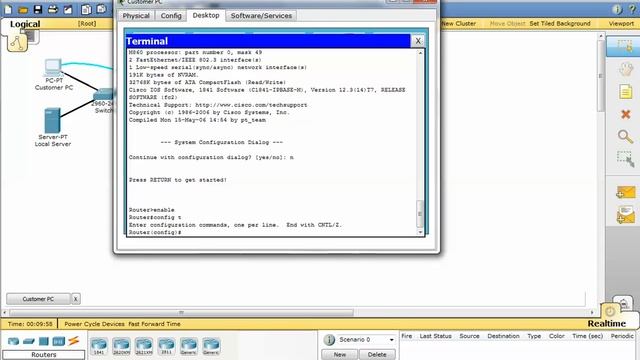Click the Copy icon in the toolbar

click(86, 9)
